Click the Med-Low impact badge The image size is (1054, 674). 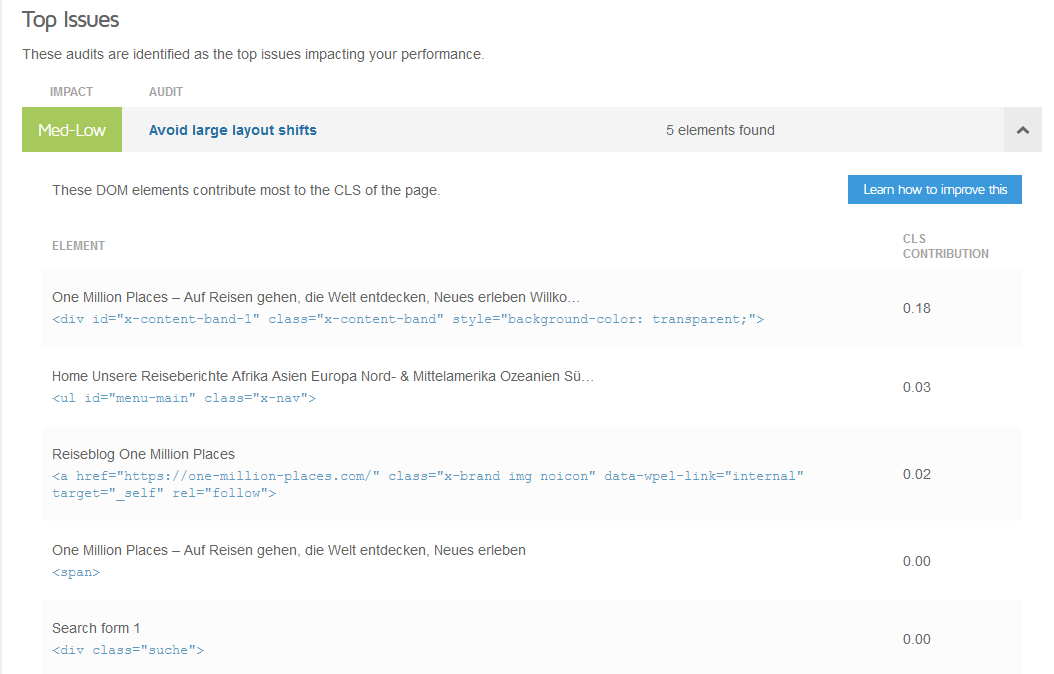72,130
